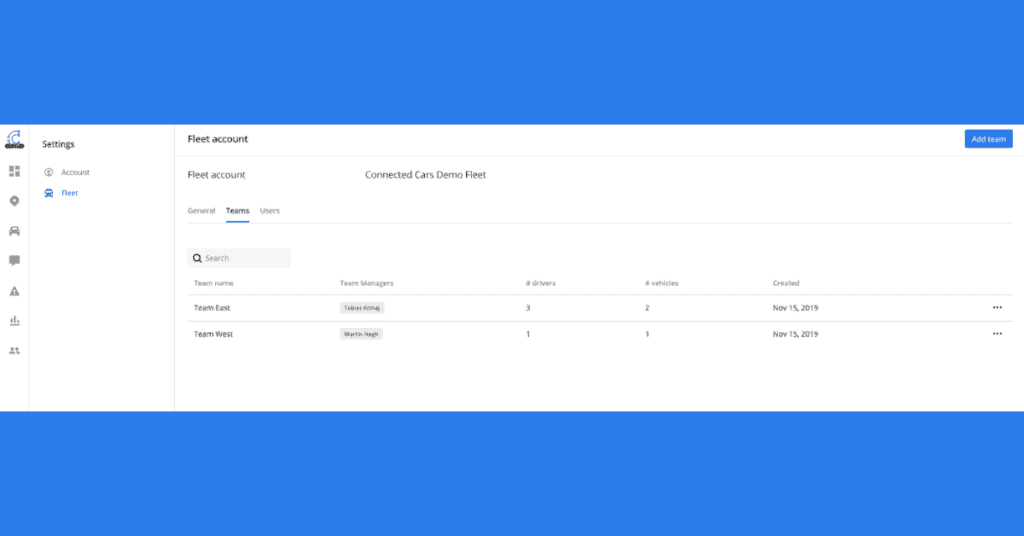Open the statistics bar chart icon
The image size is (1024, 536).
coord(14,321)
